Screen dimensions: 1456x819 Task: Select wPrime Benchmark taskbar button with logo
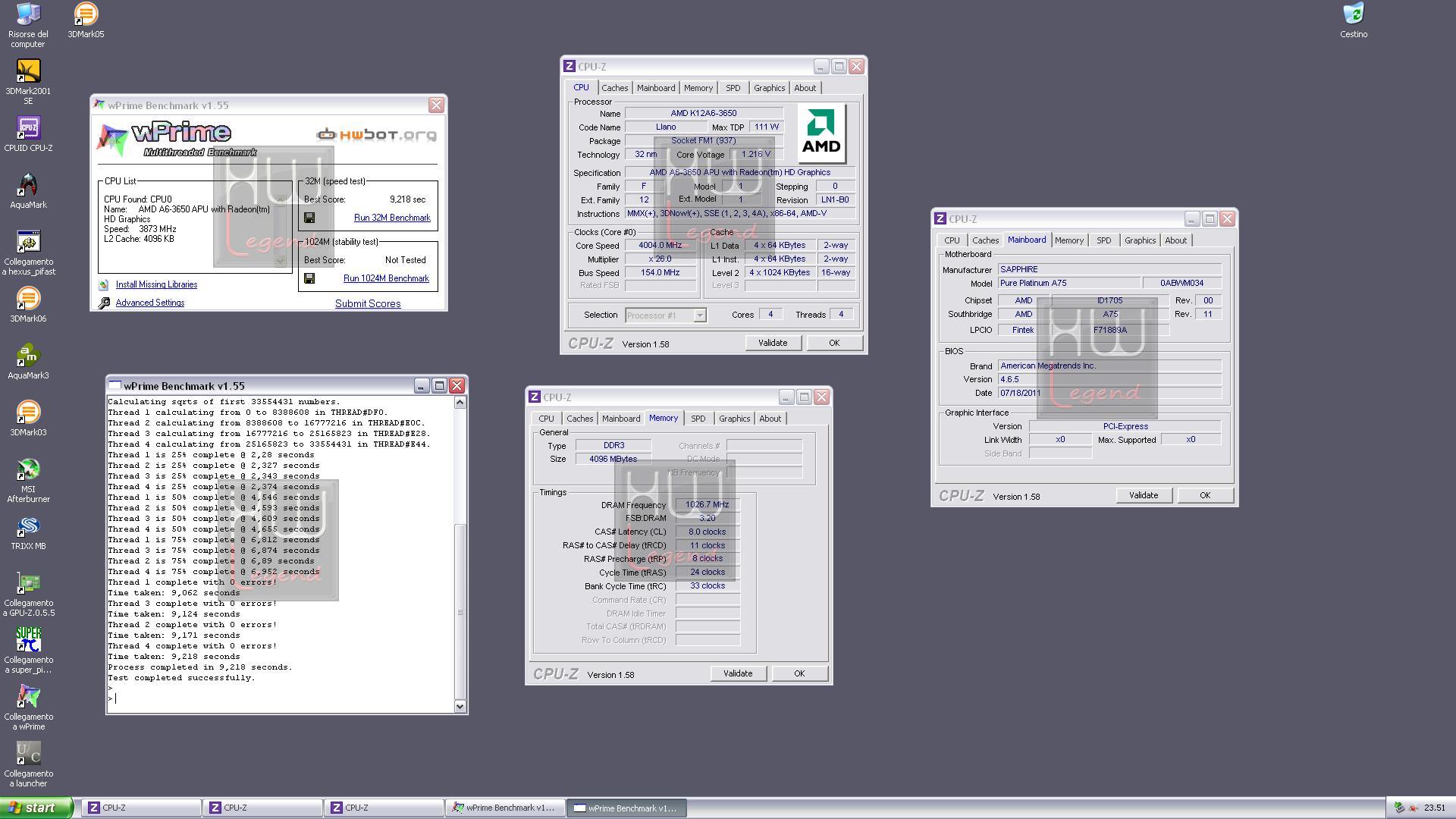(x=505, y=808)
